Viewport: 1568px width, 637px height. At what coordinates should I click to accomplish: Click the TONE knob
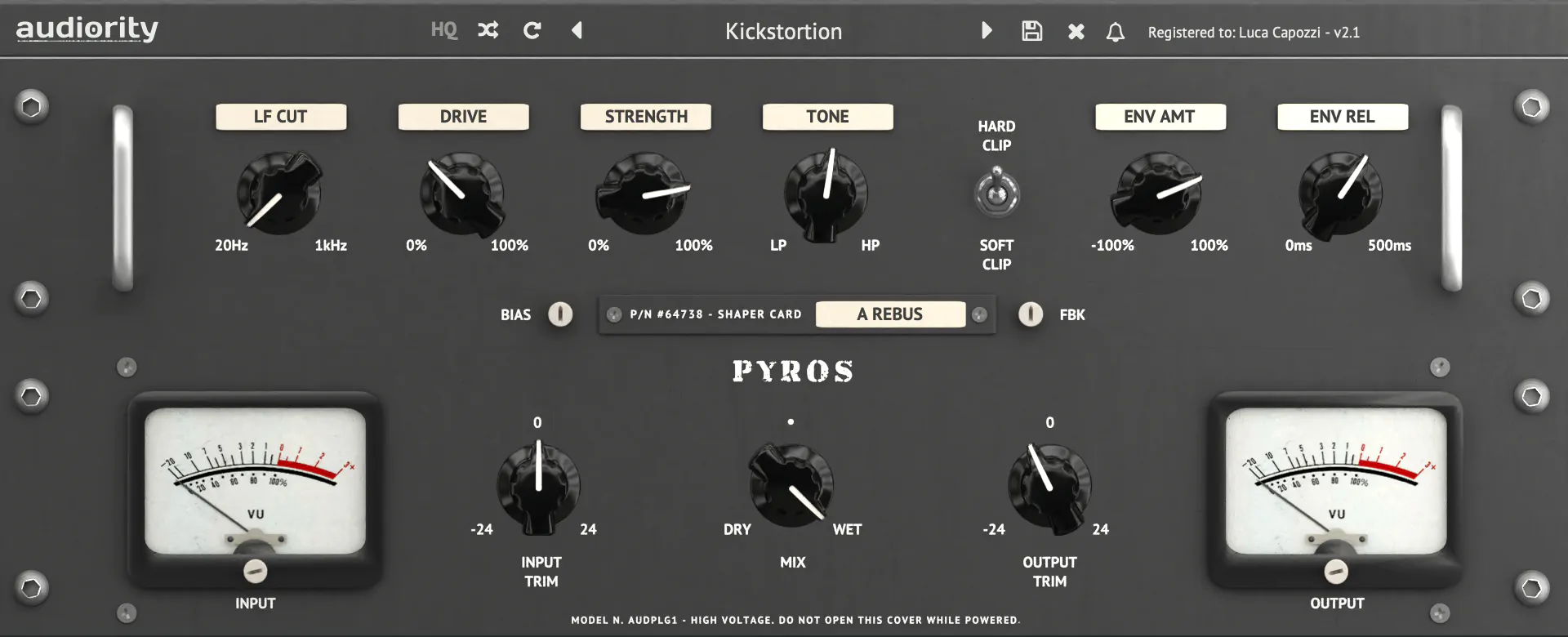click(x=826, y=194)
